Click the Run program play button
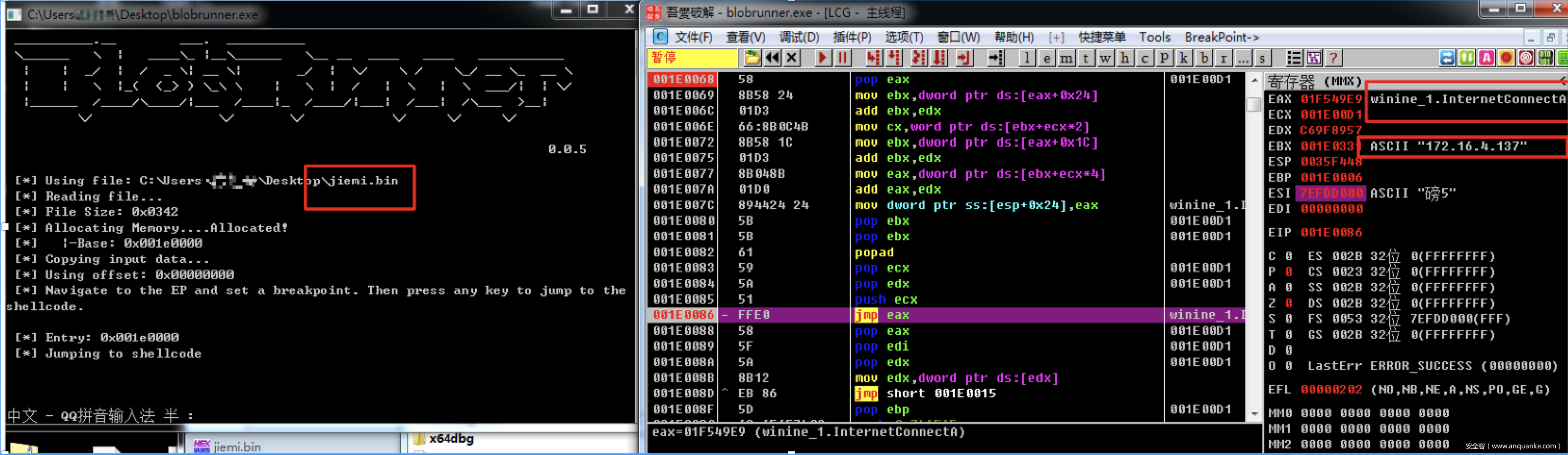1568x455 pixels. (x=822, y=58)
